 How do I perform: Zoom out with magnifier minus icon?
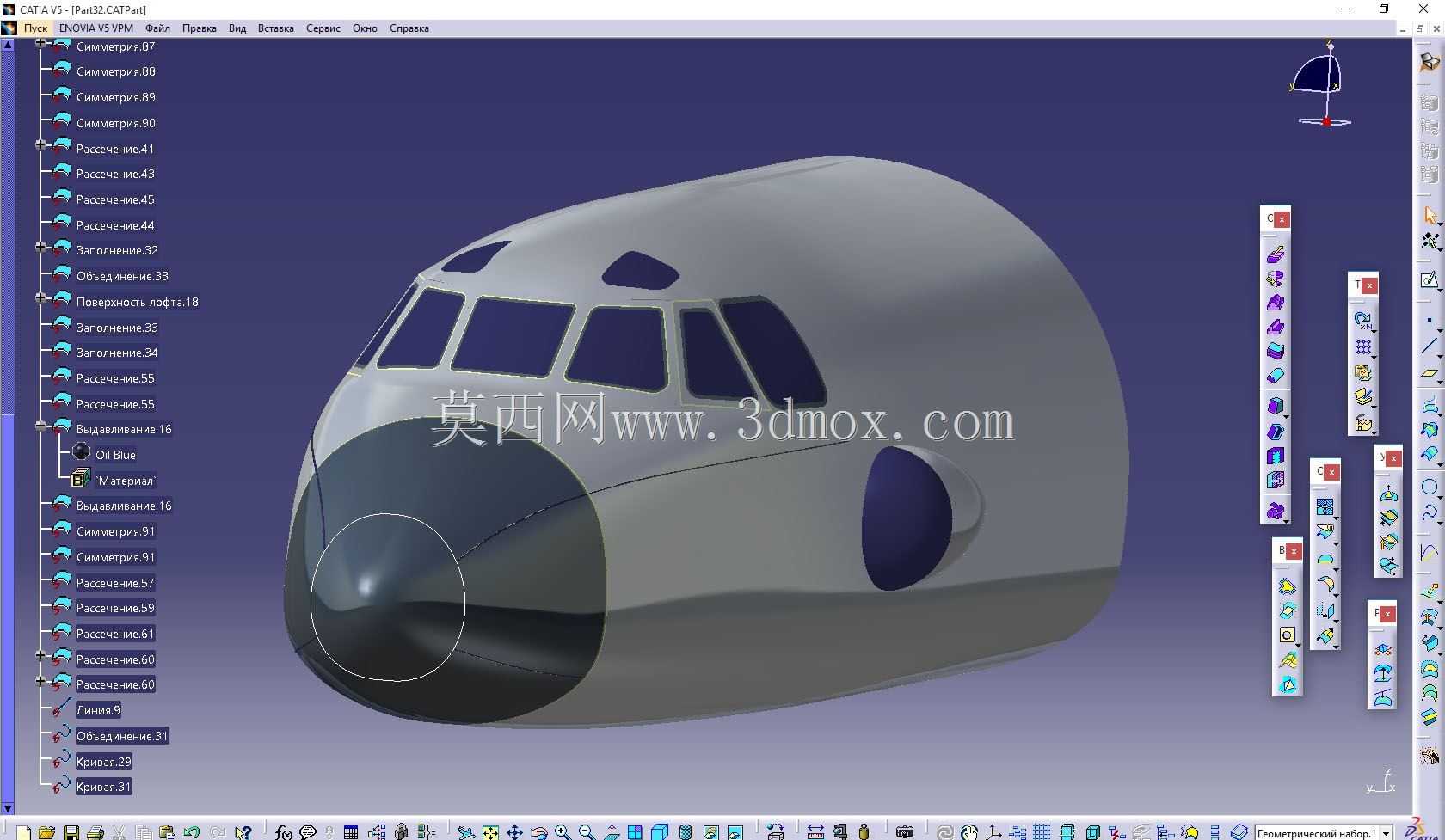click(587, 831)
